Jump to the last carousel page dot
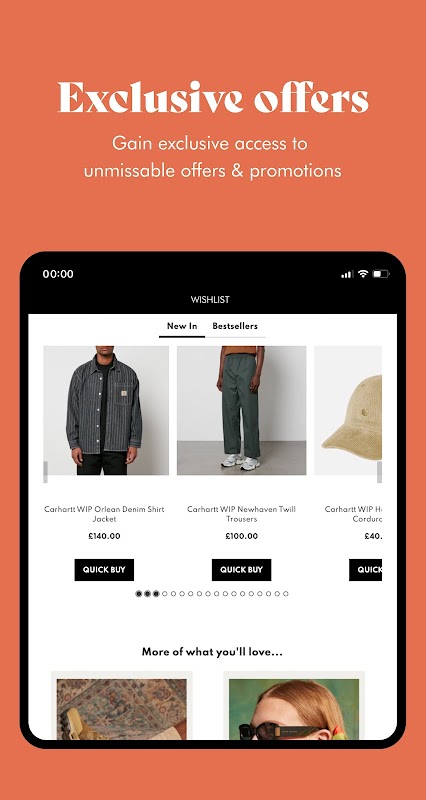 pos(286,593)
